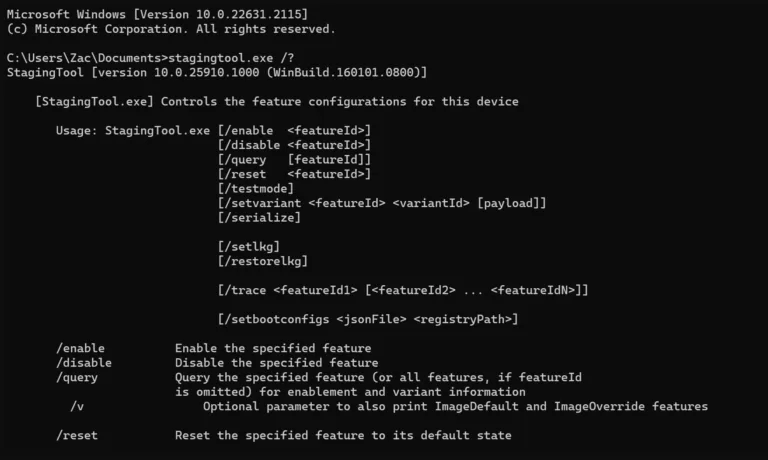Click "Disable the specified feature" description text
Screen dimensions: 768x460
click(276, 362)
